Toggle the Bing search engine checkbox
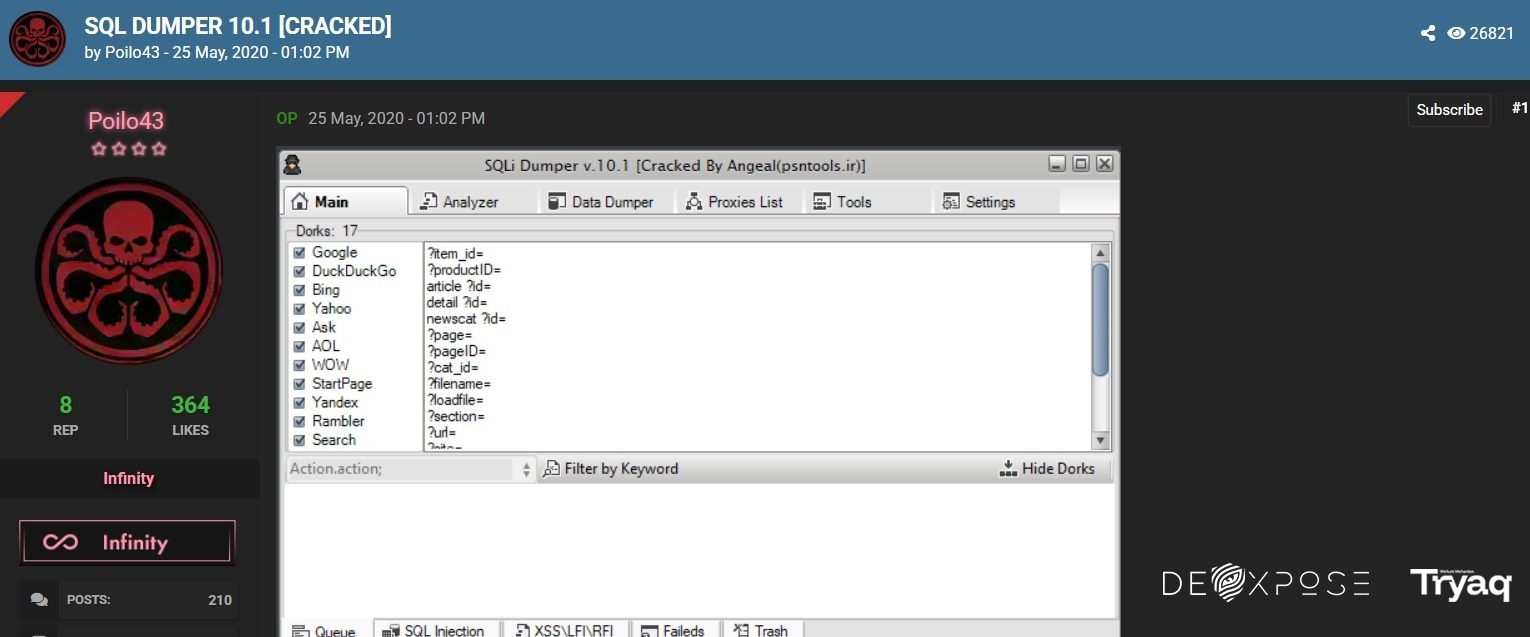Screen dimensions: 1530x637 [299, 290]
